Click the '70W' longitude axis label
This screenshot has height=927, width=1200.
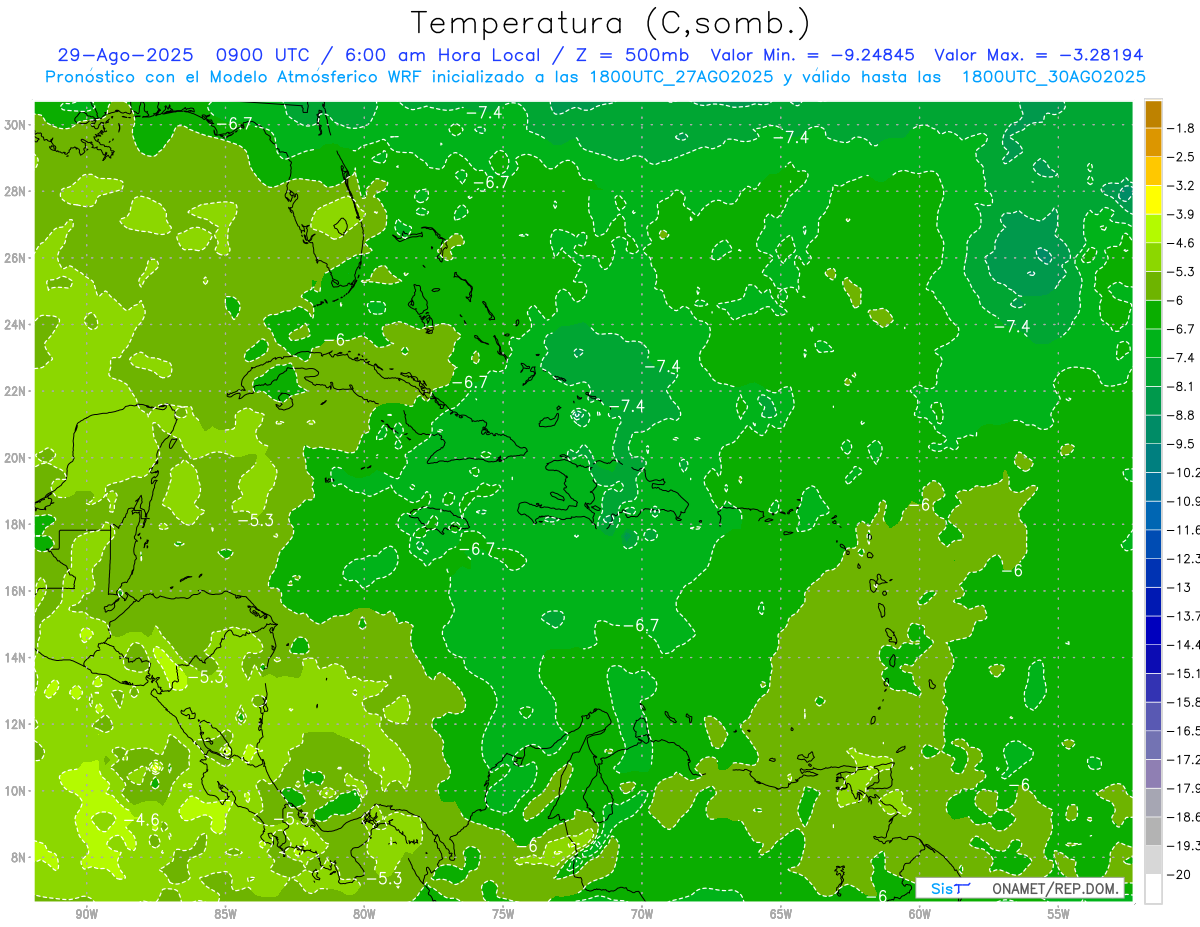(x=642, y=913)
